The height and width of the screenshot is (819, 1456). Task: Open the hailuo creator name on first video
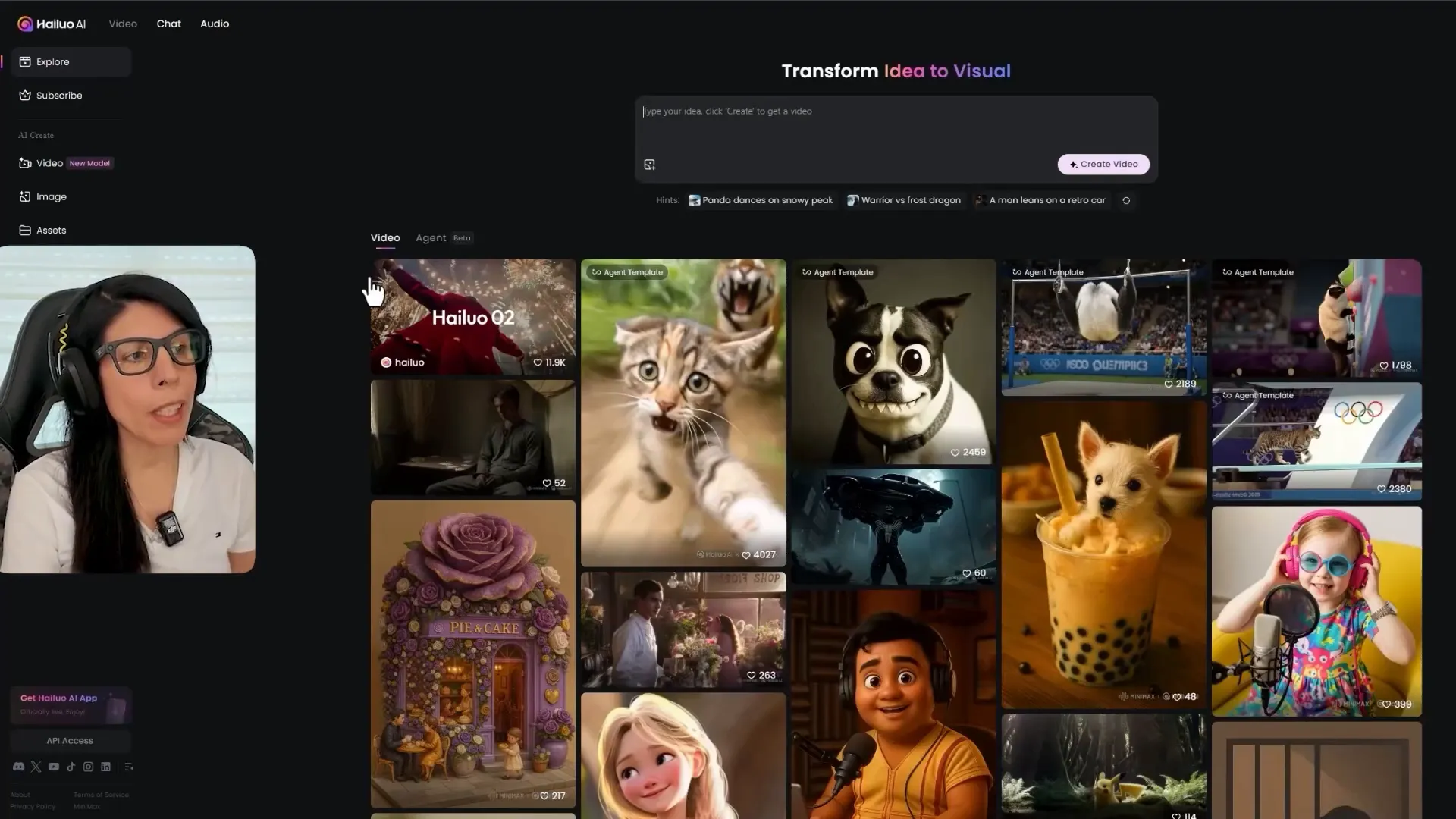[403, 362]
